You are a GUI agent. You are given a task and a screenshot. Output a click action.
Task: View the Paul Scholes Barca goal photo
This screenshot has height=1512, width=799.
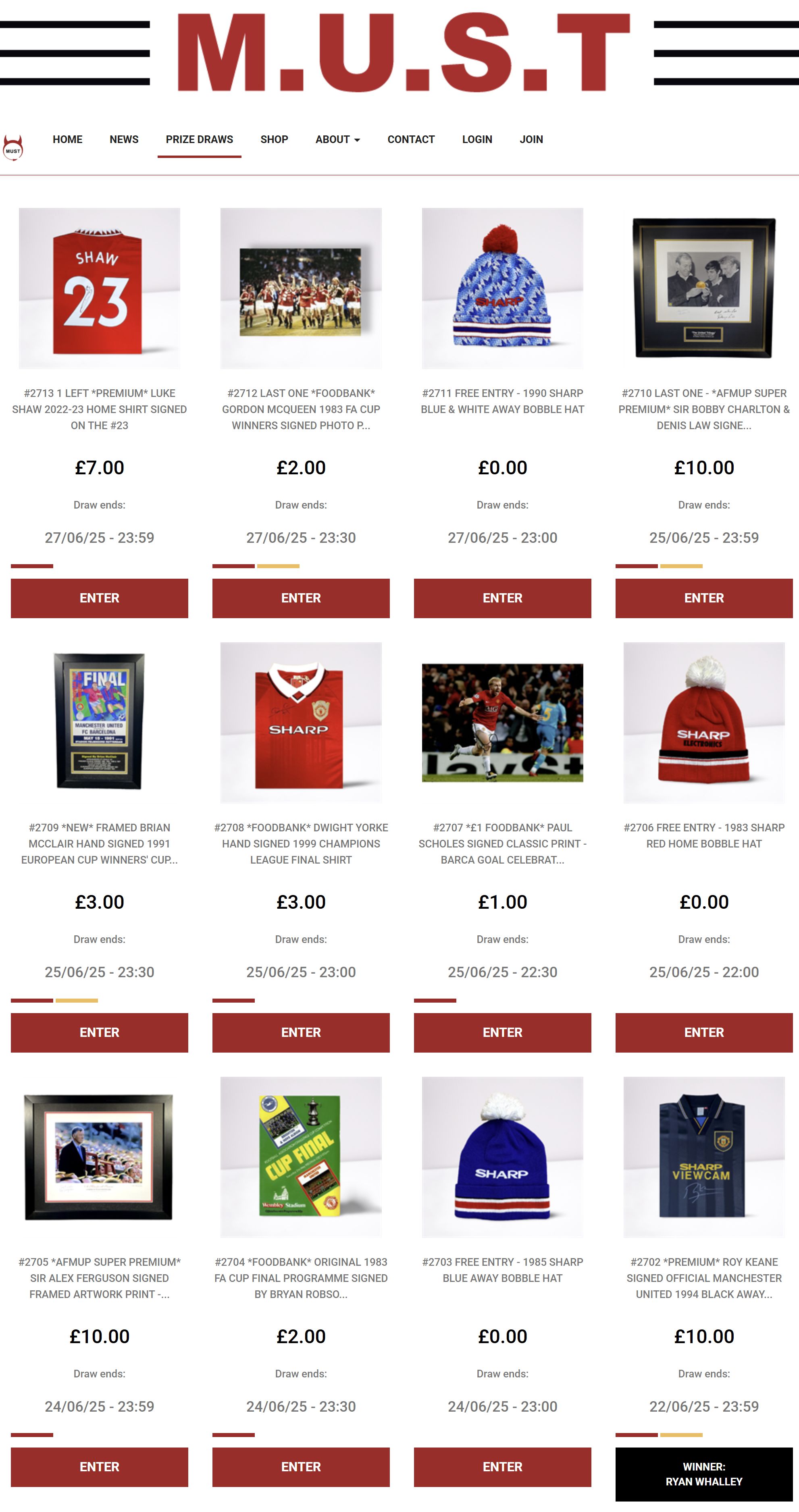[503, 723]
